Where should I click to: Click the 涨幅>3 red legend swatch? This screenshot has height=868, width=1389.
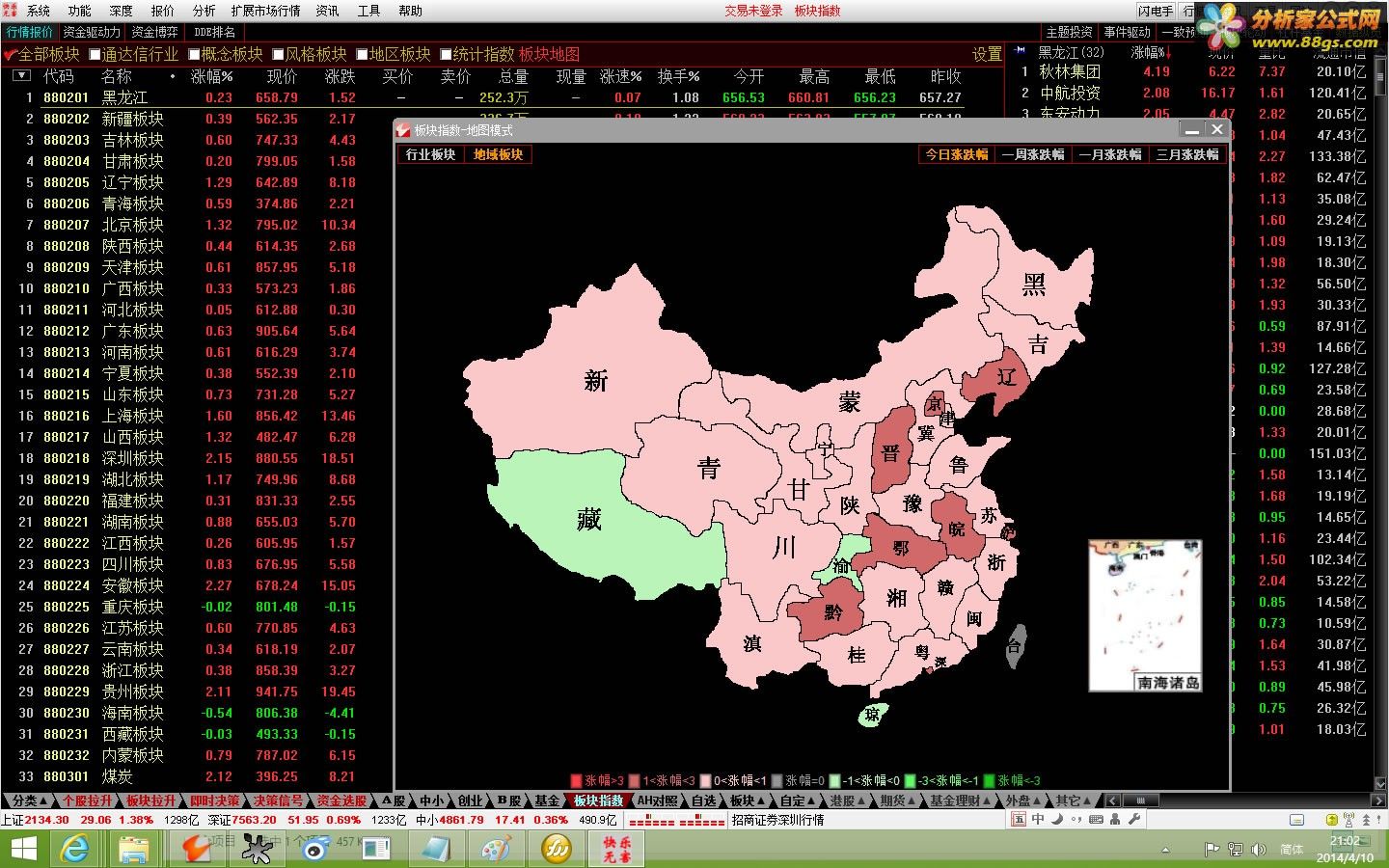(x=577, y=780)
